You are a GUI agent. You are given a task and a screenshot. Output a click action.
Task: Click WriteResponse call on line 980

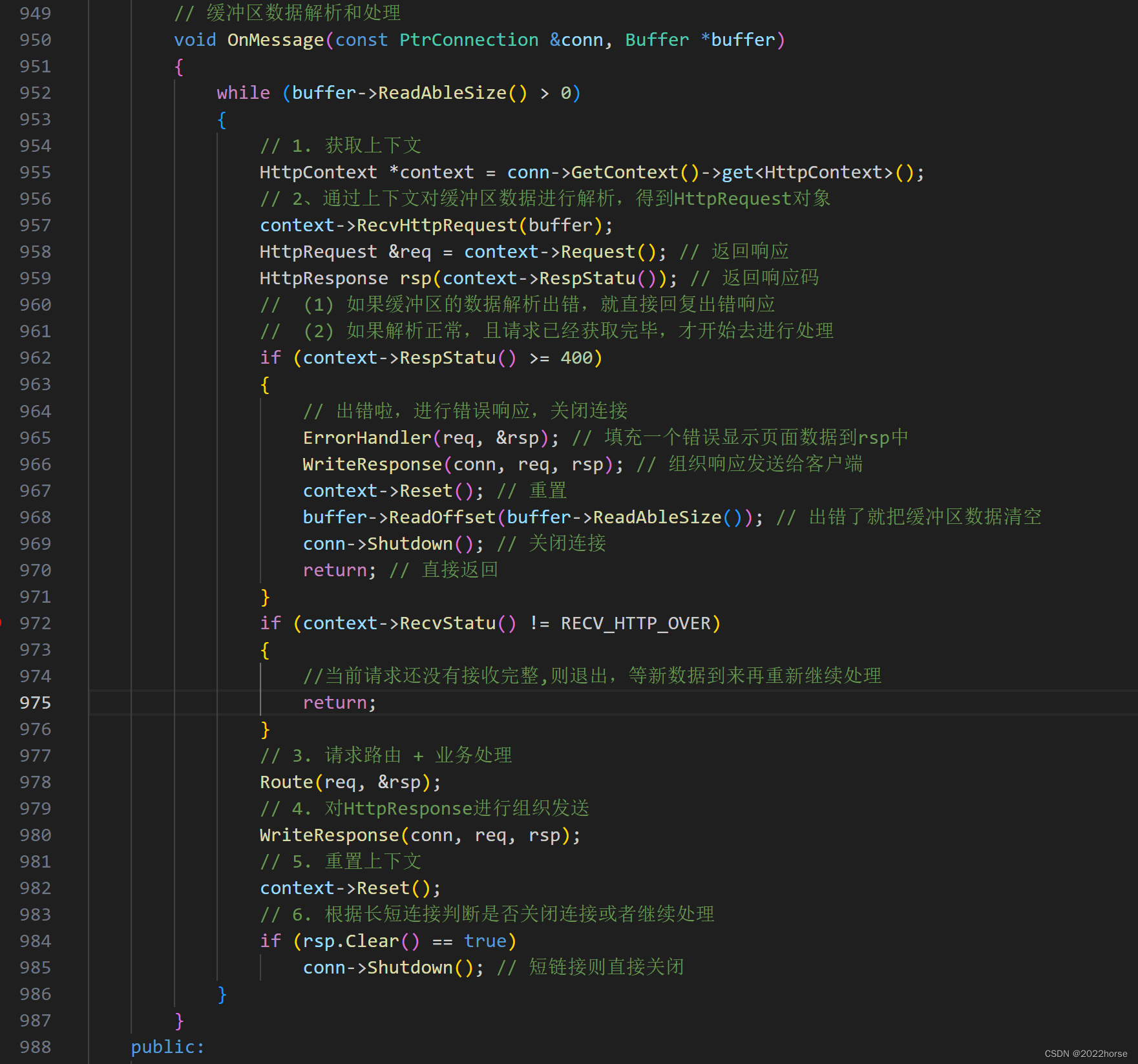pyautogui.click(x=330, y=835)
